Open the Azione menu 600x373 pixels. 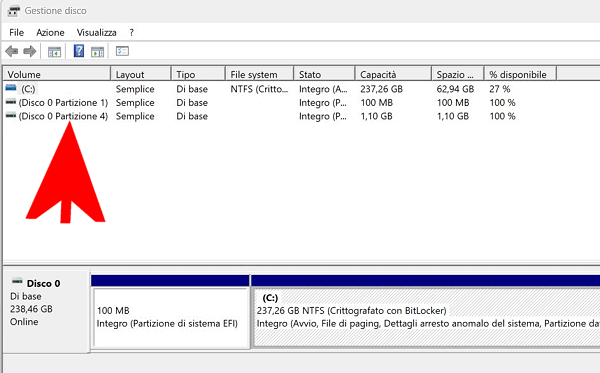pos(50,33)
